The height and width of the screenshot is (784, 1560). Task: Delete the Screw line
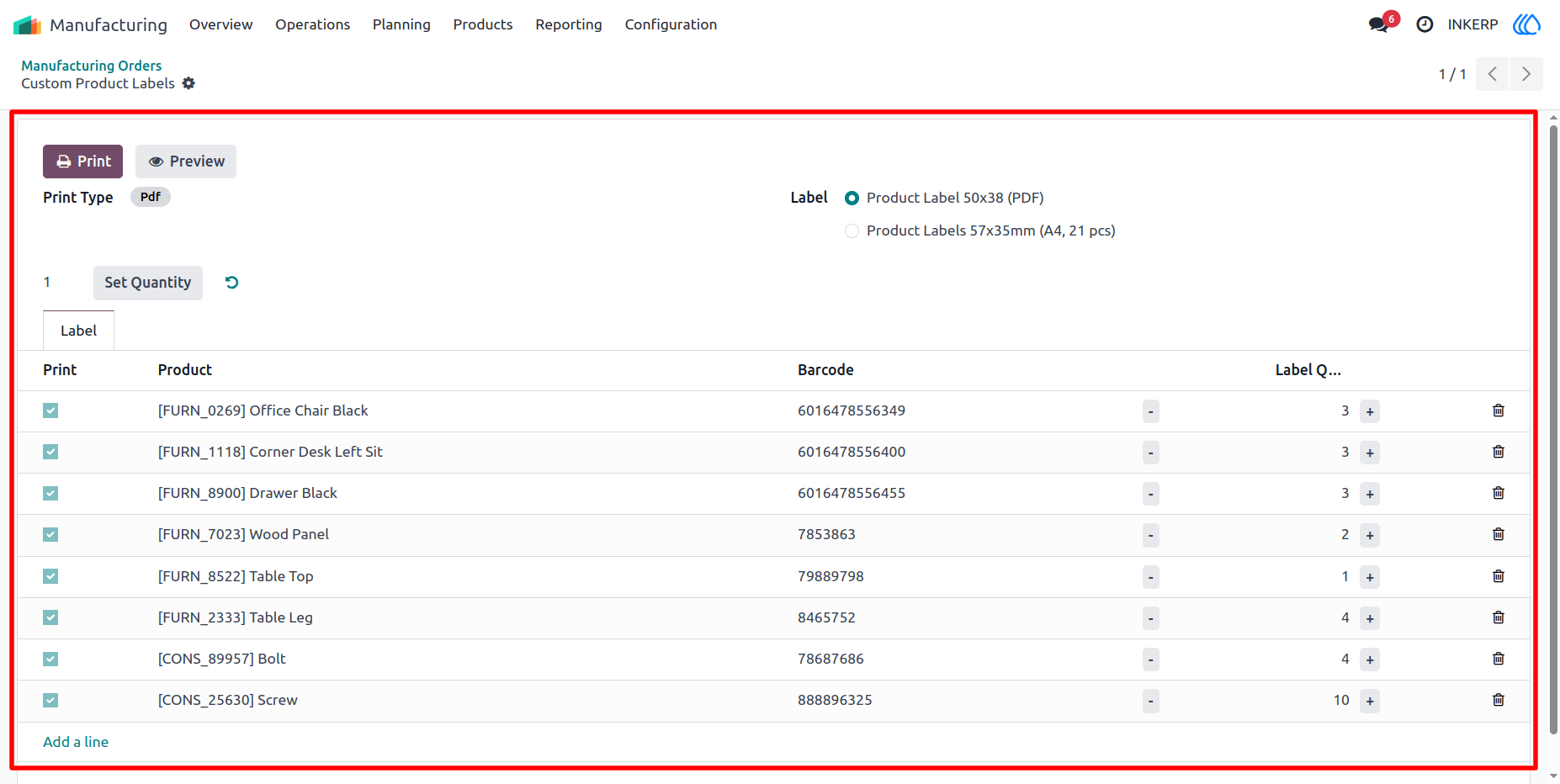click(1499, 700)
